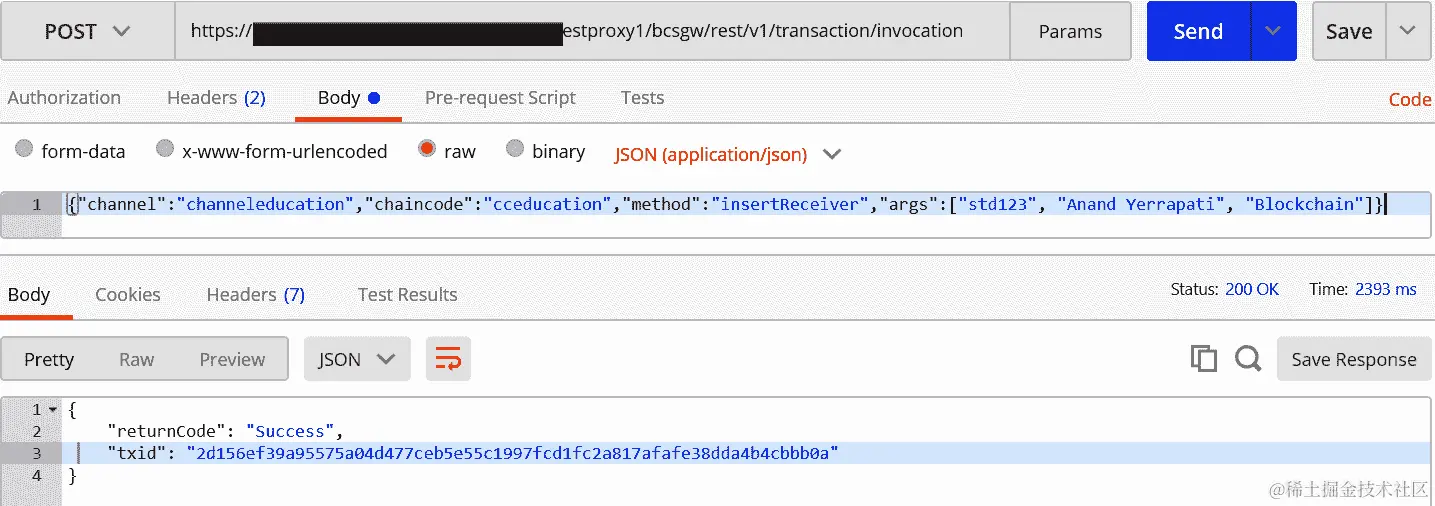The image size is (1435, 506).
Task: Click the "insertReceiver" method value in body
Action: coord(791,204)
